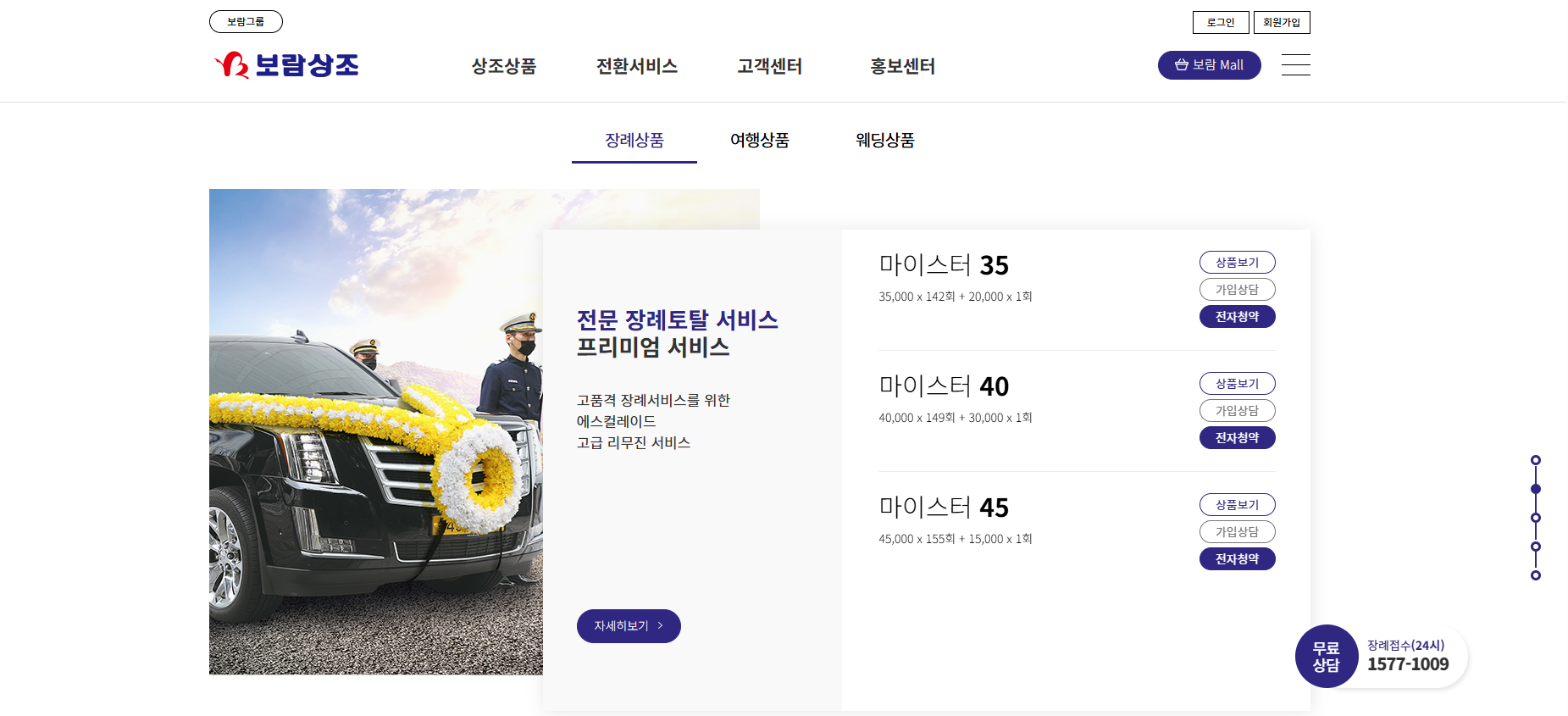Open the 전환서비스 menu
Screen dimensions: 1568x716
637,66
